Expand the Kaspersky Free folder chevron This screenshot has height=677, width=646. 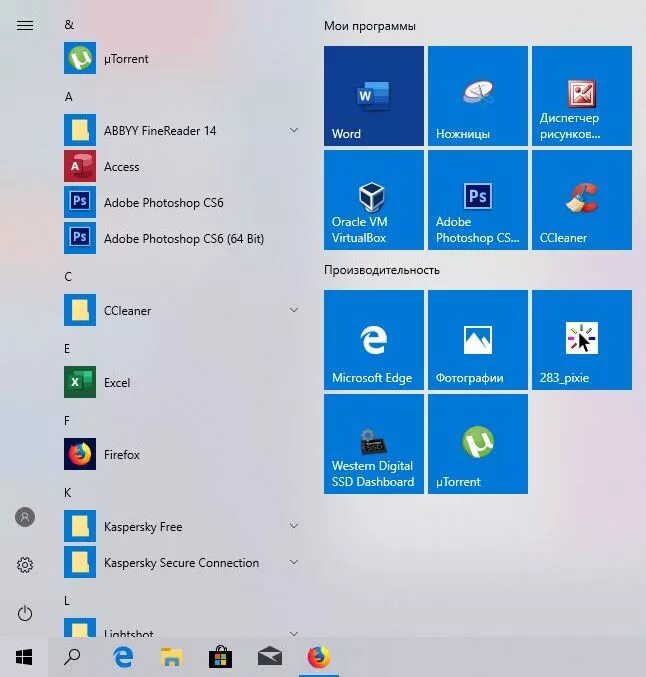pyautogui.click(x=294, y=525)
